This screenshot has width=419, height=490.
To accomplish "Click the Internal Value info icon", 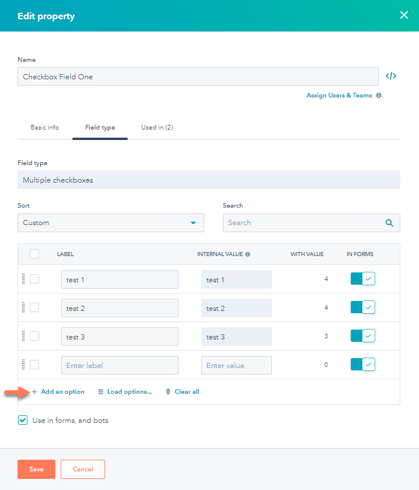I will tap(248, 254).
